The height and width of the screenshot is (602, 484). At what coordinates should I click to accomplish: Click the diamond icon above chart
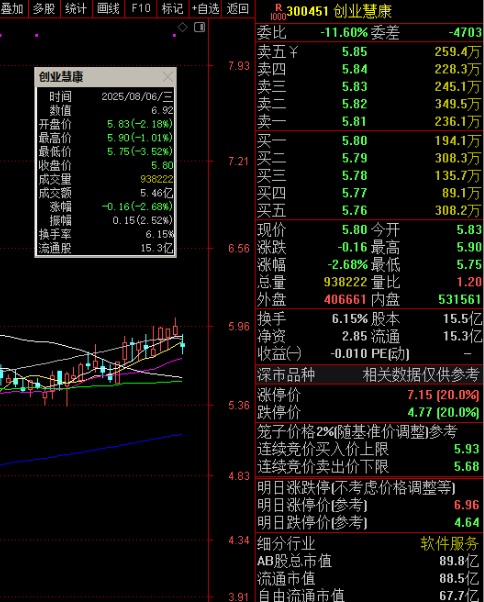[182, 27]
